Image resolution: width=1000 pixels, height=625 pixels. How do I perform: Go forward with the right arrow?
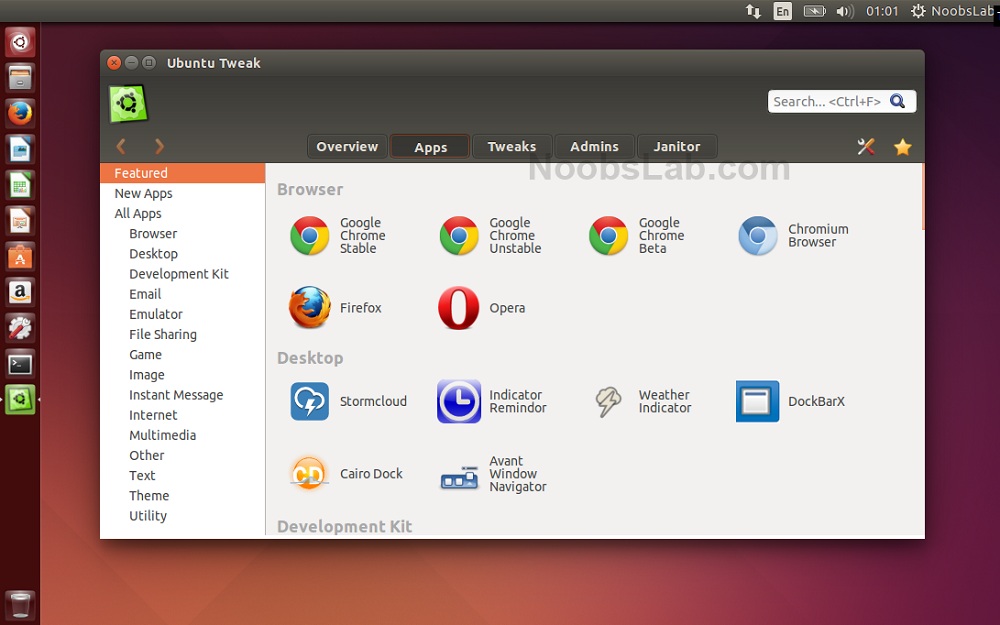click(159, 147)
